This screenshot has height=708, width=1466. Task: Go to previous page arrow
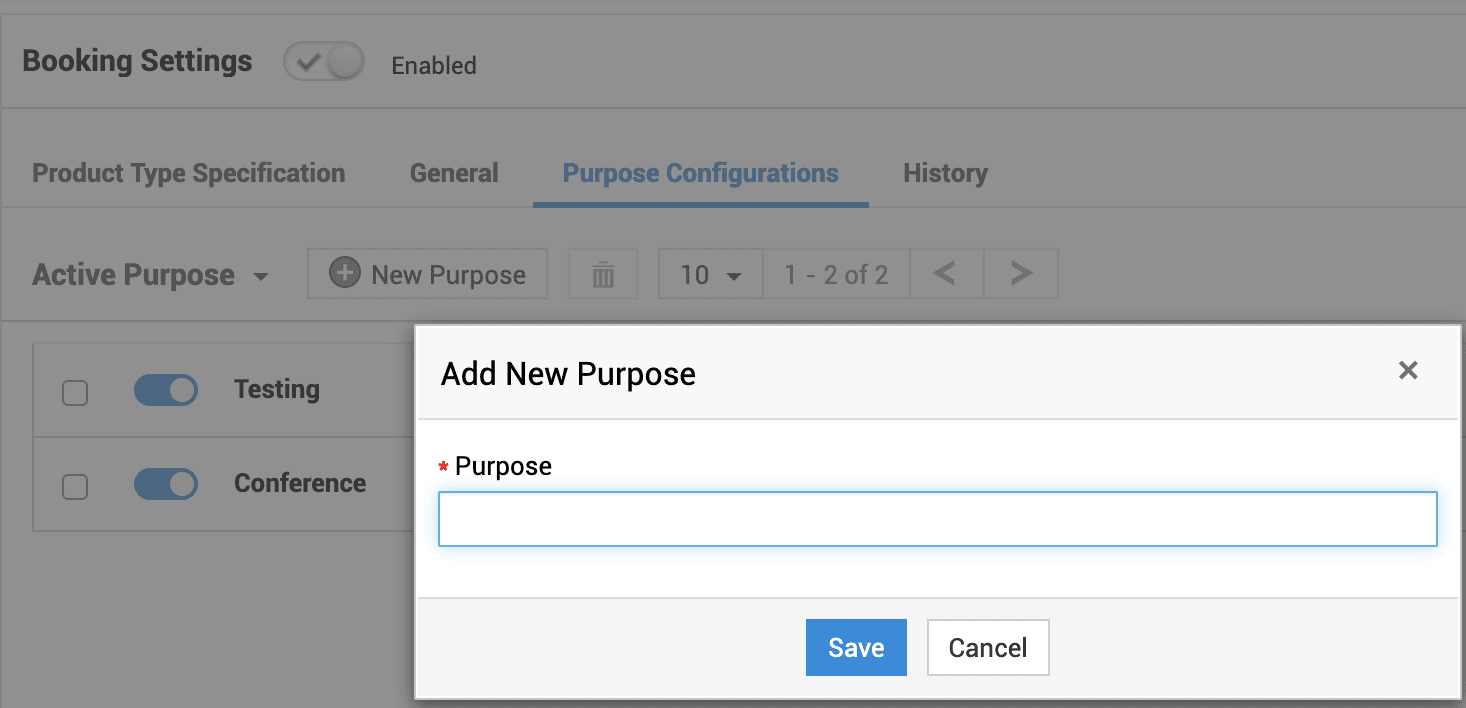(946, 274)
